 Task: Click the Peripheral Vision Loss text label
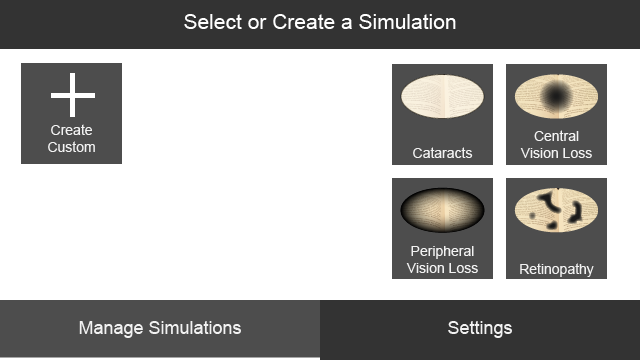(x=442, y=260)
